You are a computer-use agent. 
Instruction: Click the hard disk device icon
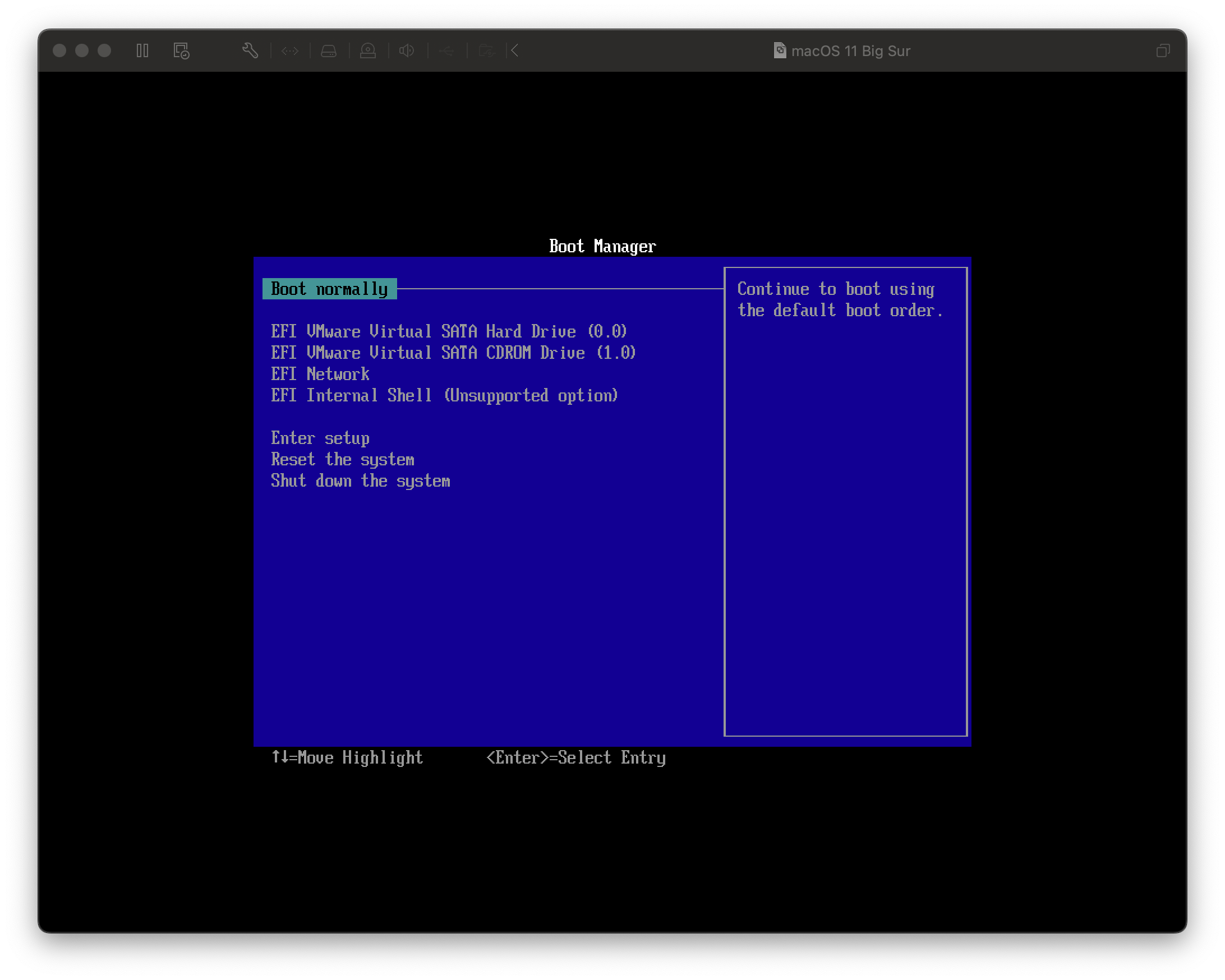329,51
